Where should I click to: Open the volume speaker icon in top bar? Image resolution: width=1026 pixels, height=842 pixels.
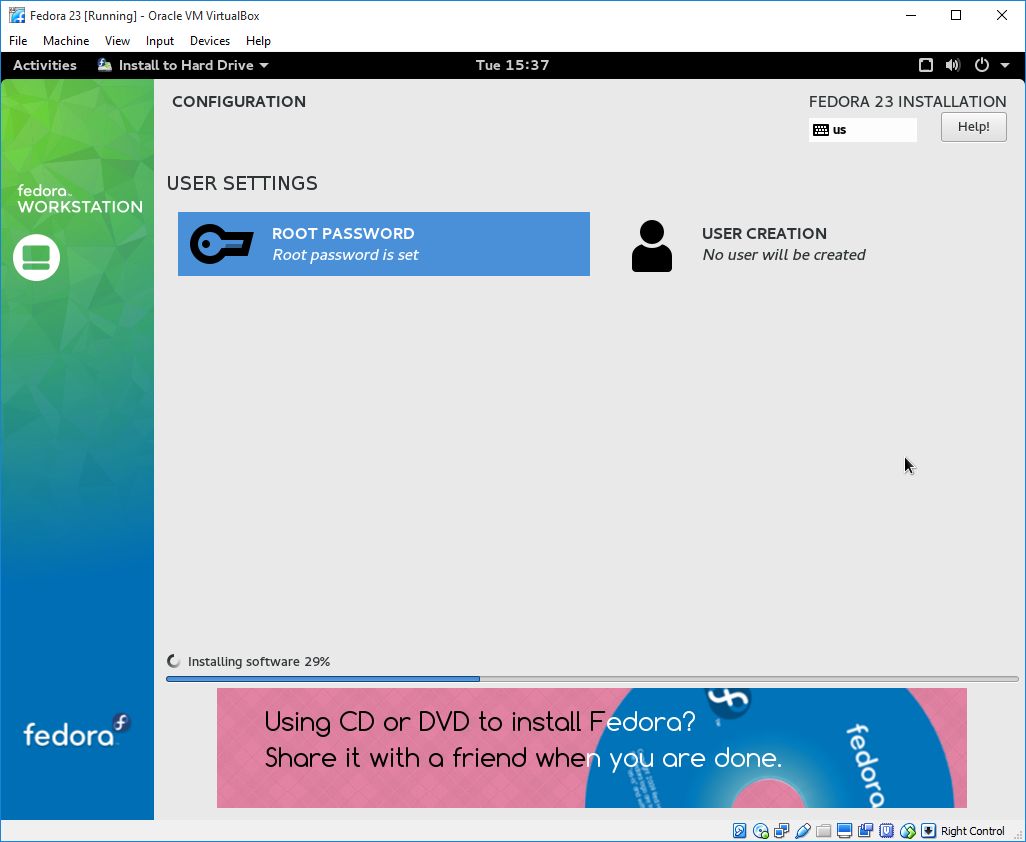click(x=953, y=65)
